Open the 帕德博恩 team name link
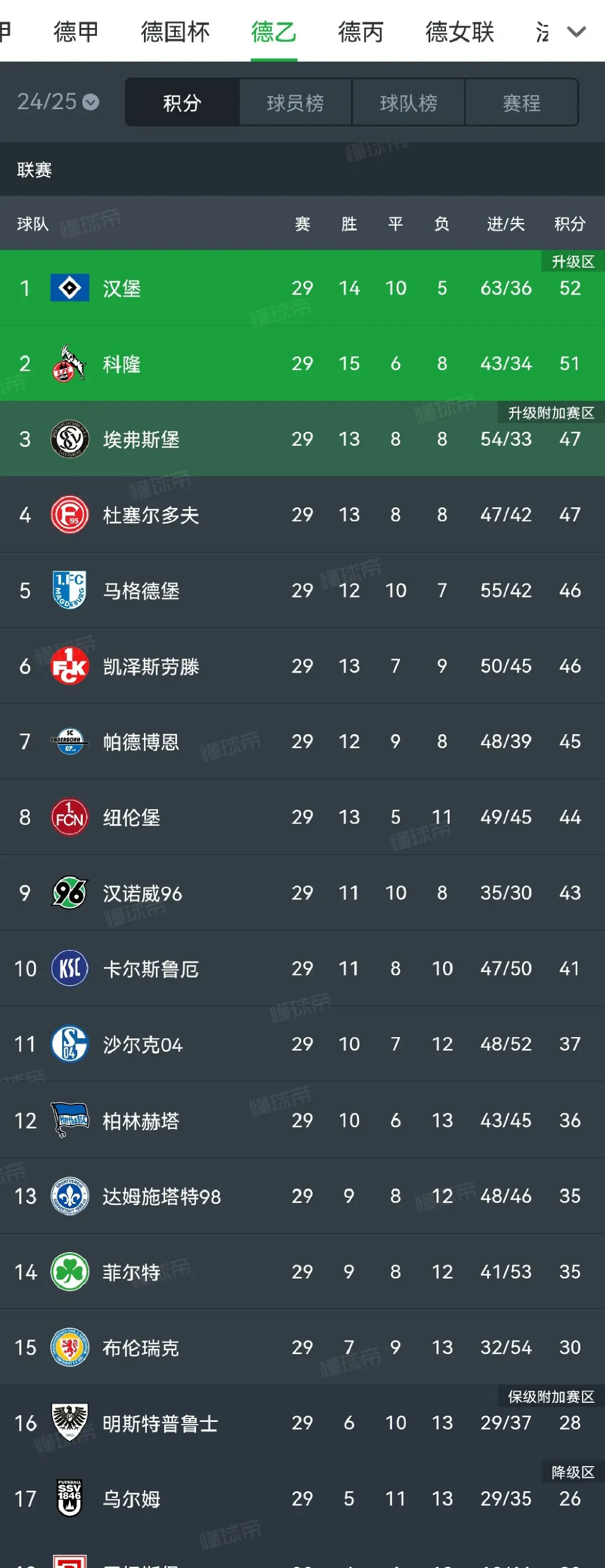This screenshot has width=605, height=1568. pyautogui.click(x=141, y=741)
